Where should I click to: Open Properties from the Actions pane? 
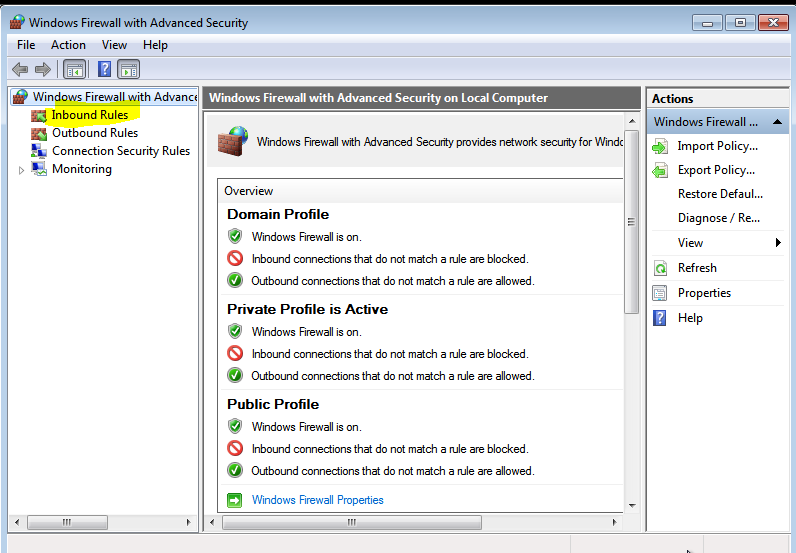click(704, 293)
